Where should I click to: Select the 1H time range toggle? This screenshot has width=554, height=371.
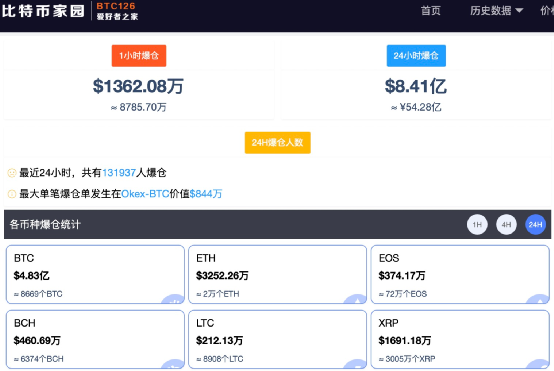point(477,224)
